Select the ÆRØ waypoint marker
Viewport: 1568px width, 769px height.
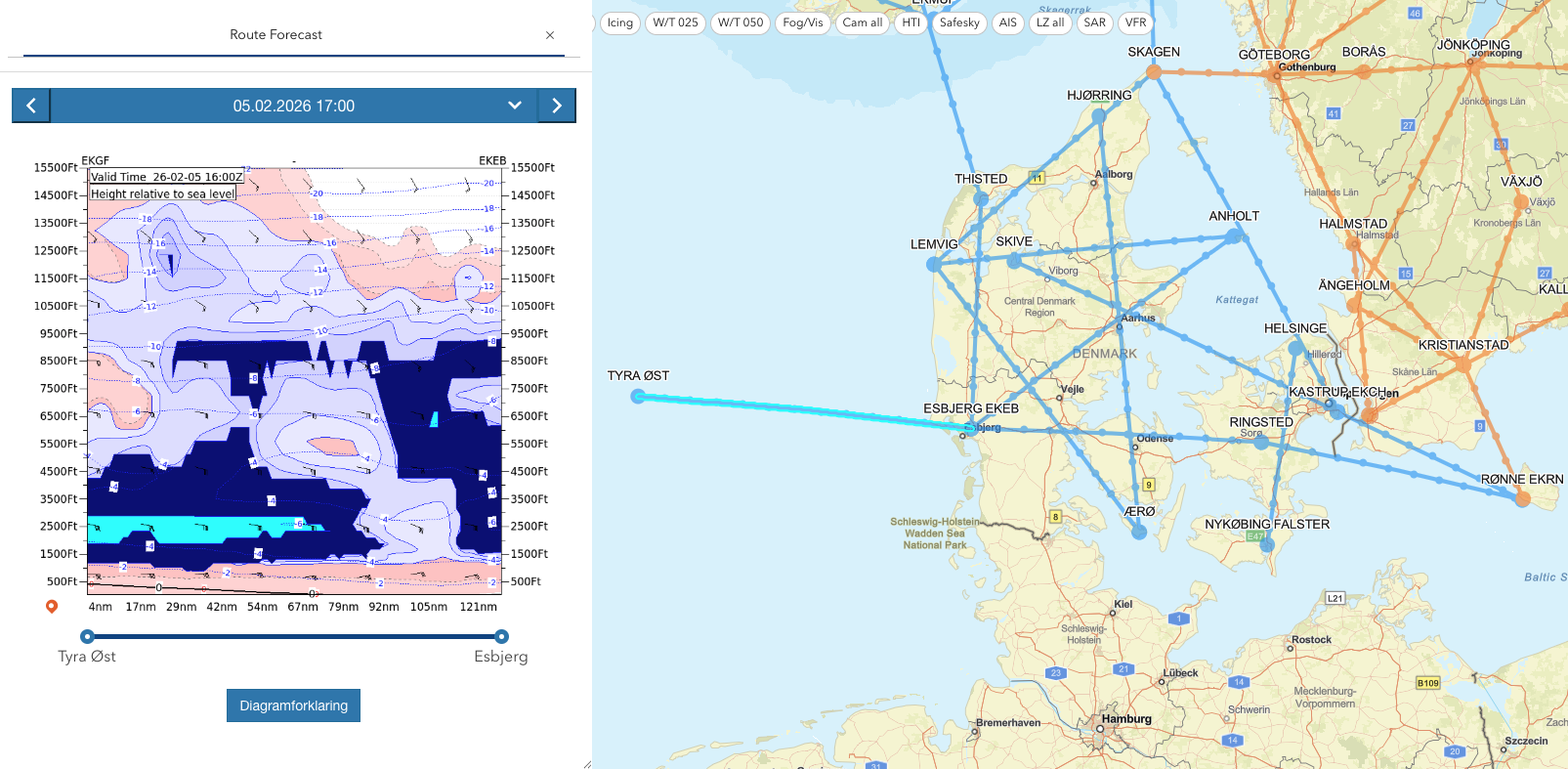[1139, 532]
